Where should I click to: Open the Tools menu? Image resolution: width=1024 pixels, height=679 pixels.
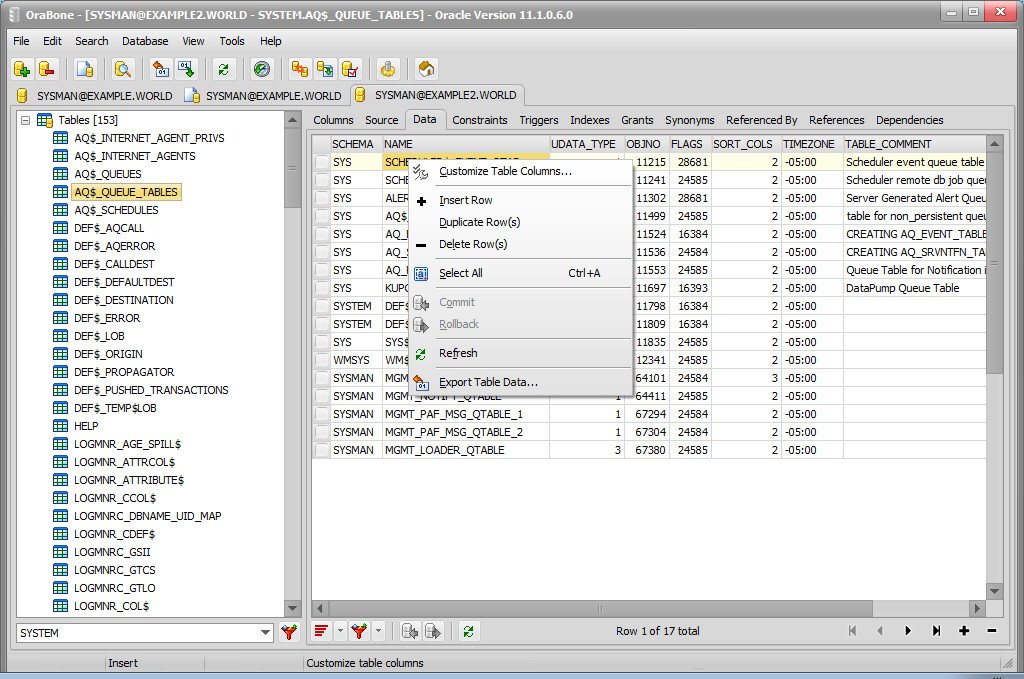[x=232, y=41]
